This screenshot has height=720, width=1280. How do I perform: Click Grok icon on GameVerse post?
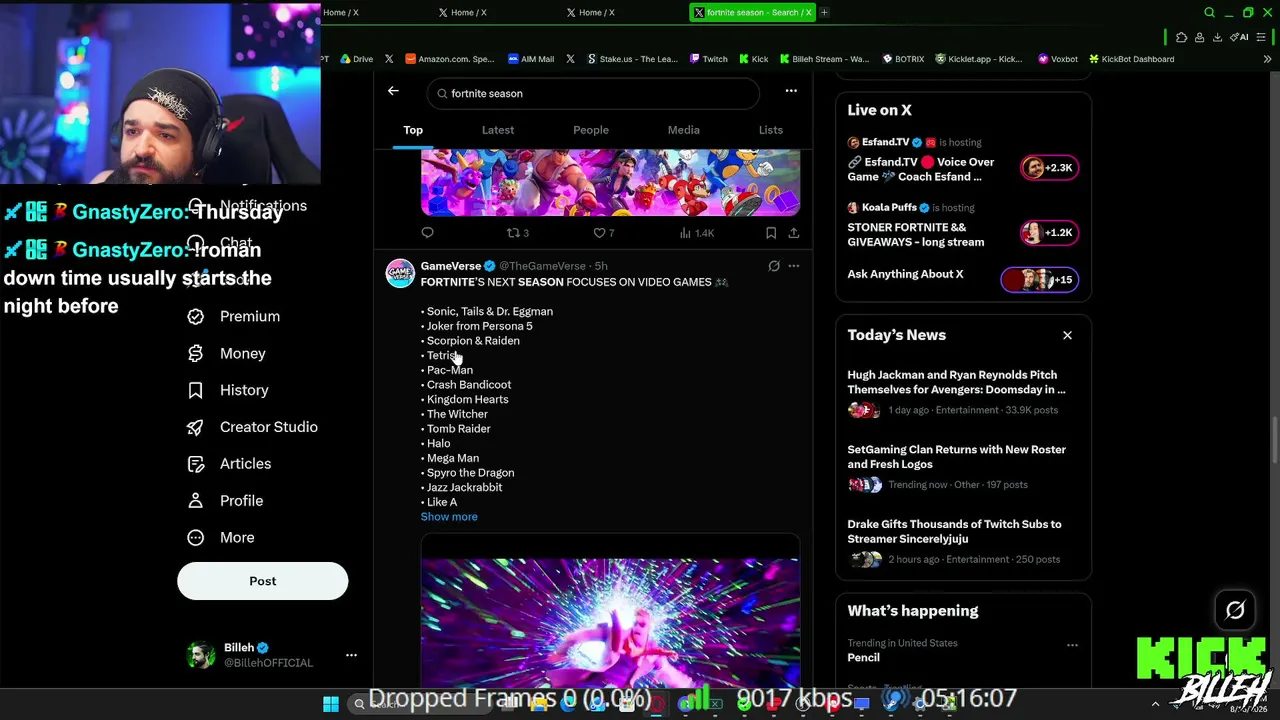[774, 266]
